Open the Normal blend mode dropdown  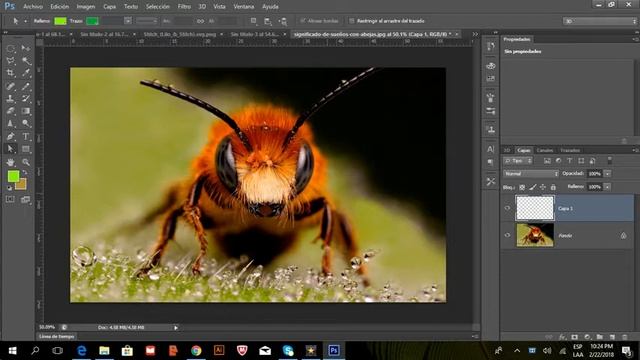531,174
